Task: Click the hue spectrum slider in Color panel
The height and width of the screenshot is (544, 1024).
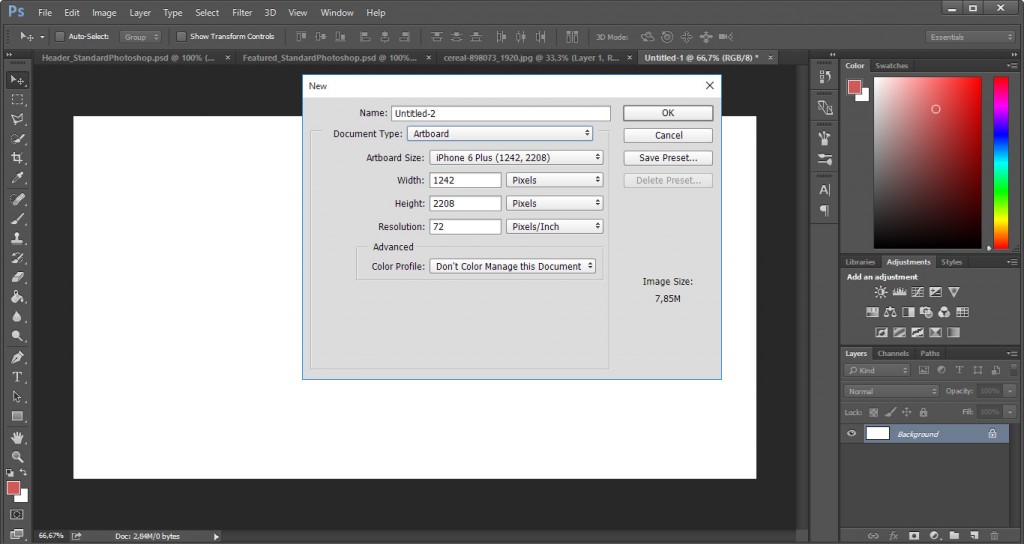Action: [1000, 163]
